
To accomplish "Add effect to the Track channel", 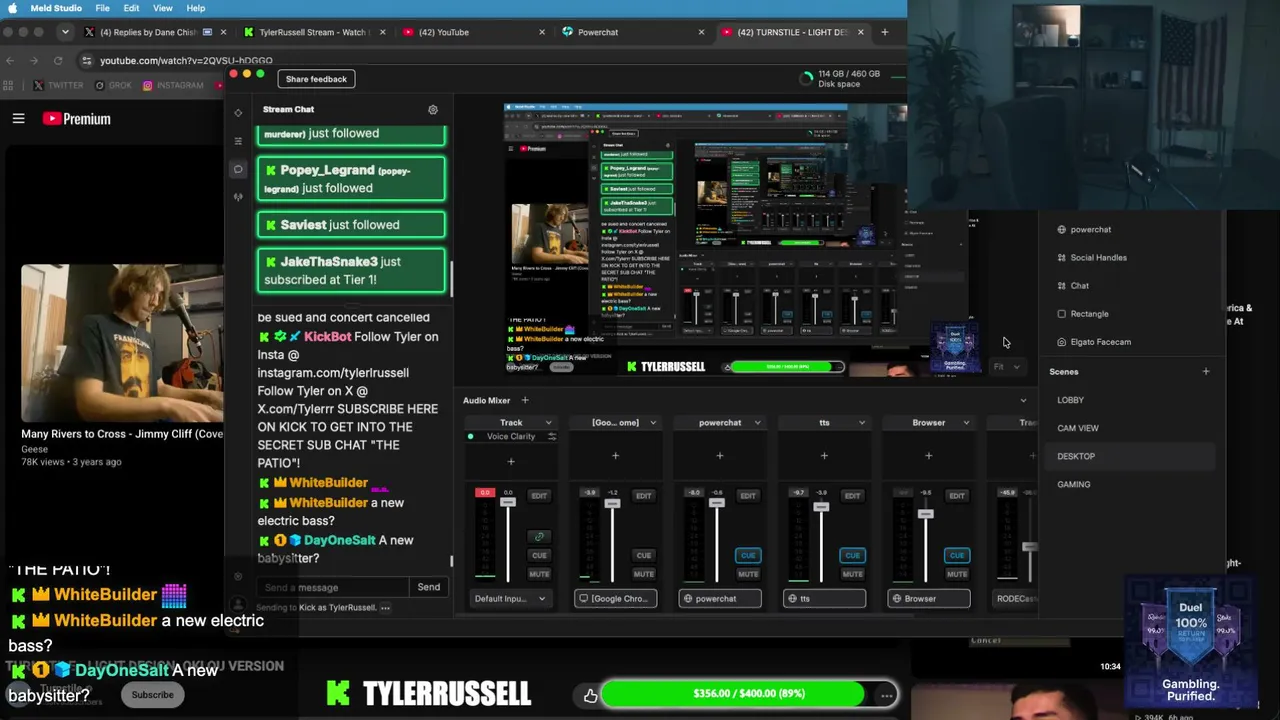I will pos(511,462).
